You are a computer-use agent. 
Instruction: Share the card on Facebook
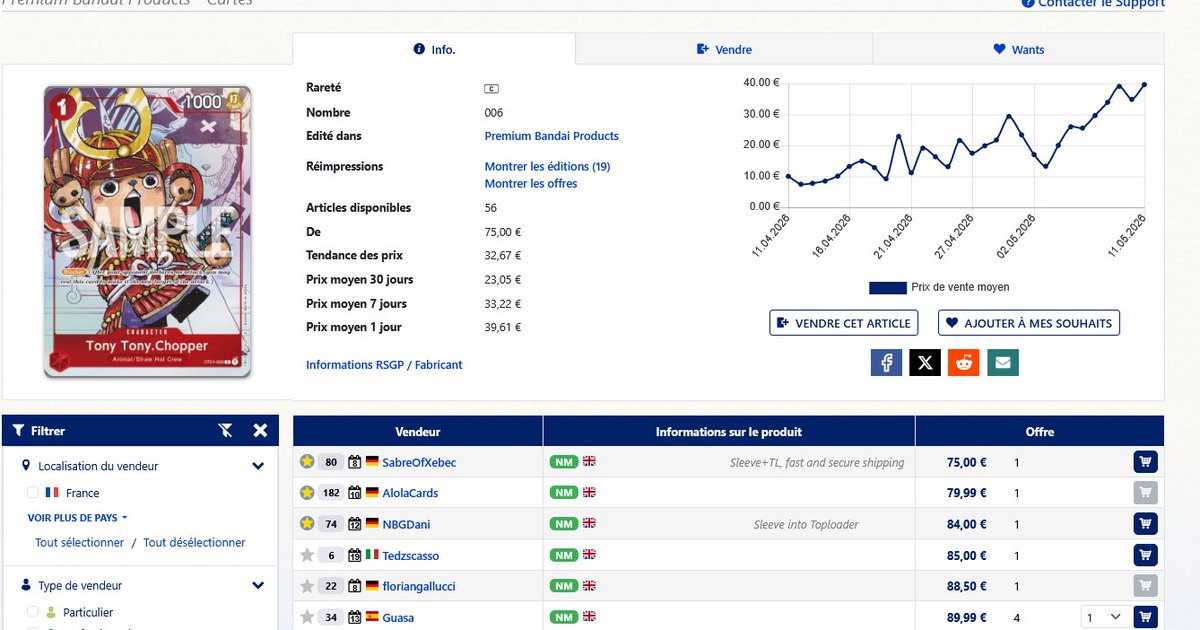(886, 362)
